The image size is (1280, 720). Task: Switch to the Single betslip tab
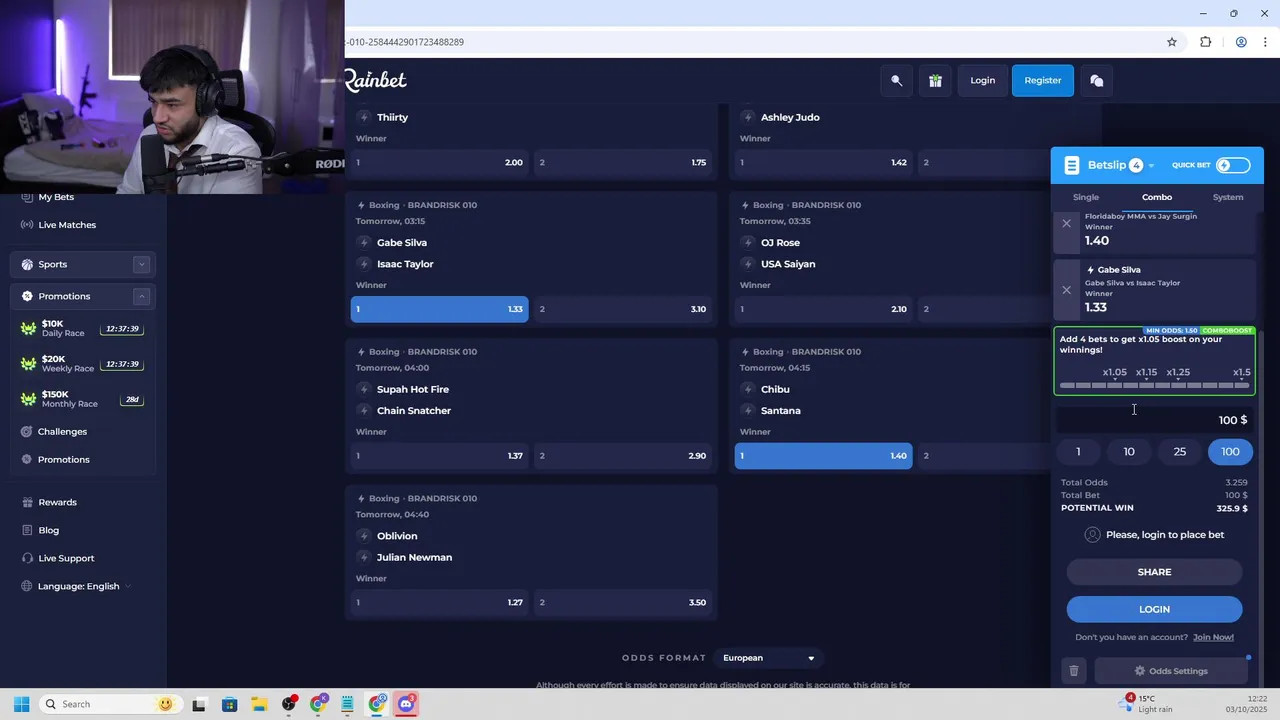(x=1086, y=197)
